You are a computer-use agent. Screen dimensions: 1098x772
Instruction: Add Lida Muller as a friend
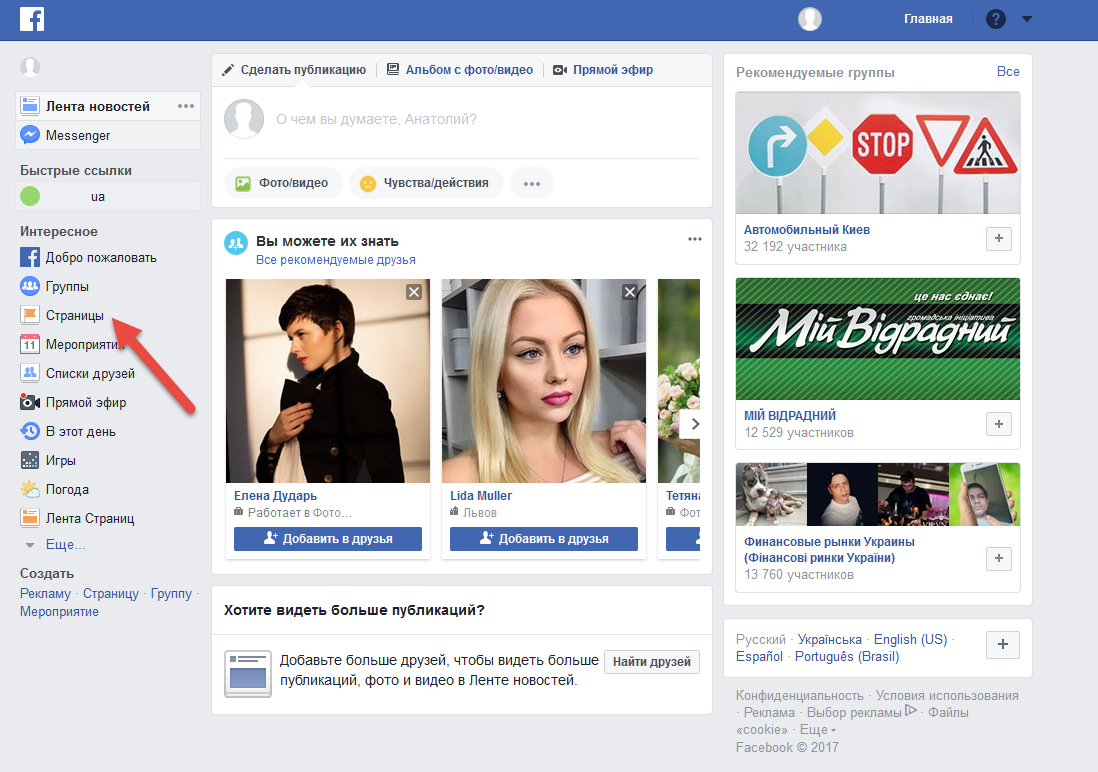click(x=543, y=539)
